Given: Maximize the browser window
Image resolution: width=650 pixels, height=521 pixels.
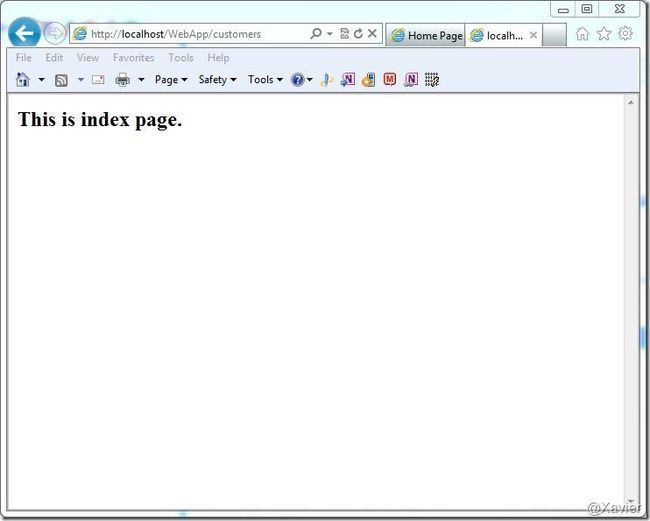Looking at the screenshot, I should point(587,9).
